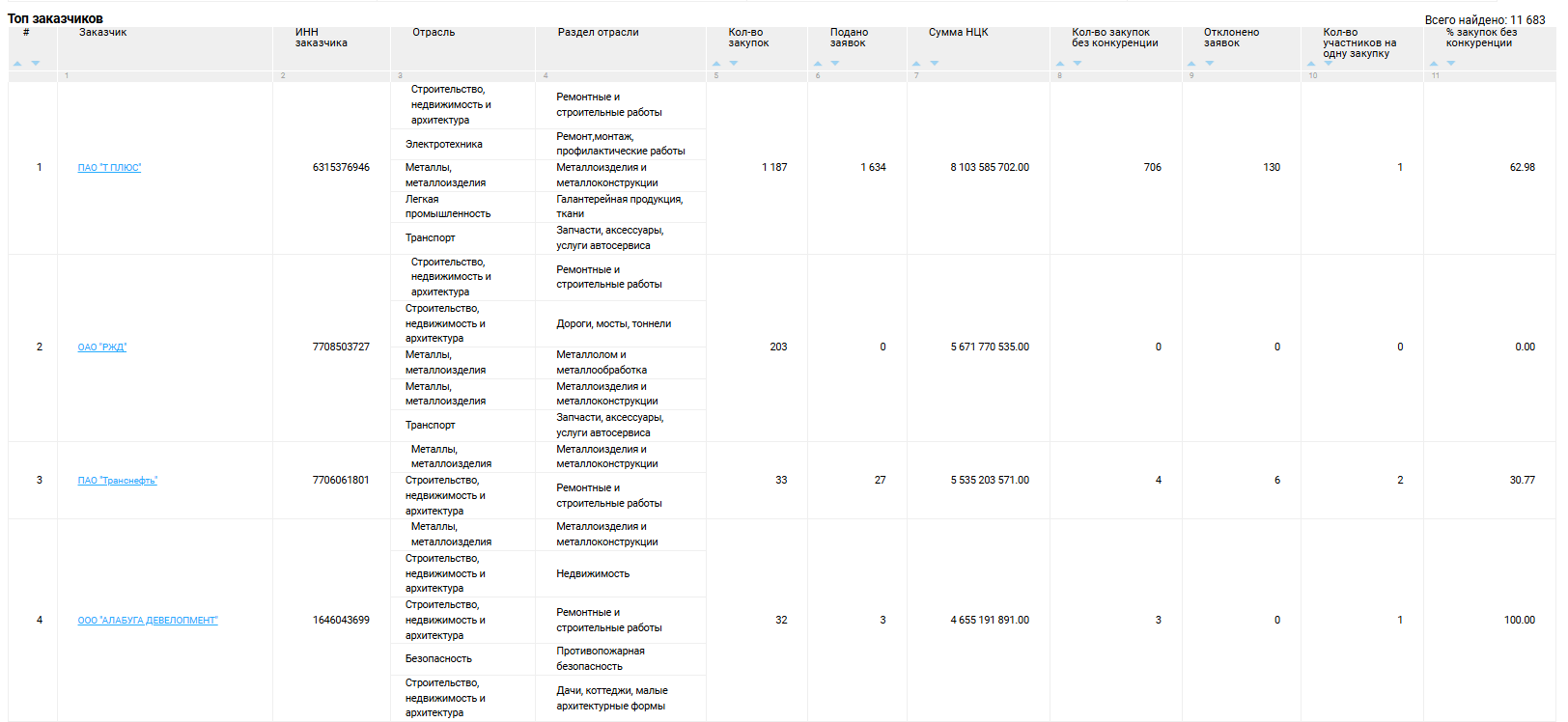Click the percentage value 100.00
The height and width of the screenshot is (722, 1568).
coord(1520,621)
